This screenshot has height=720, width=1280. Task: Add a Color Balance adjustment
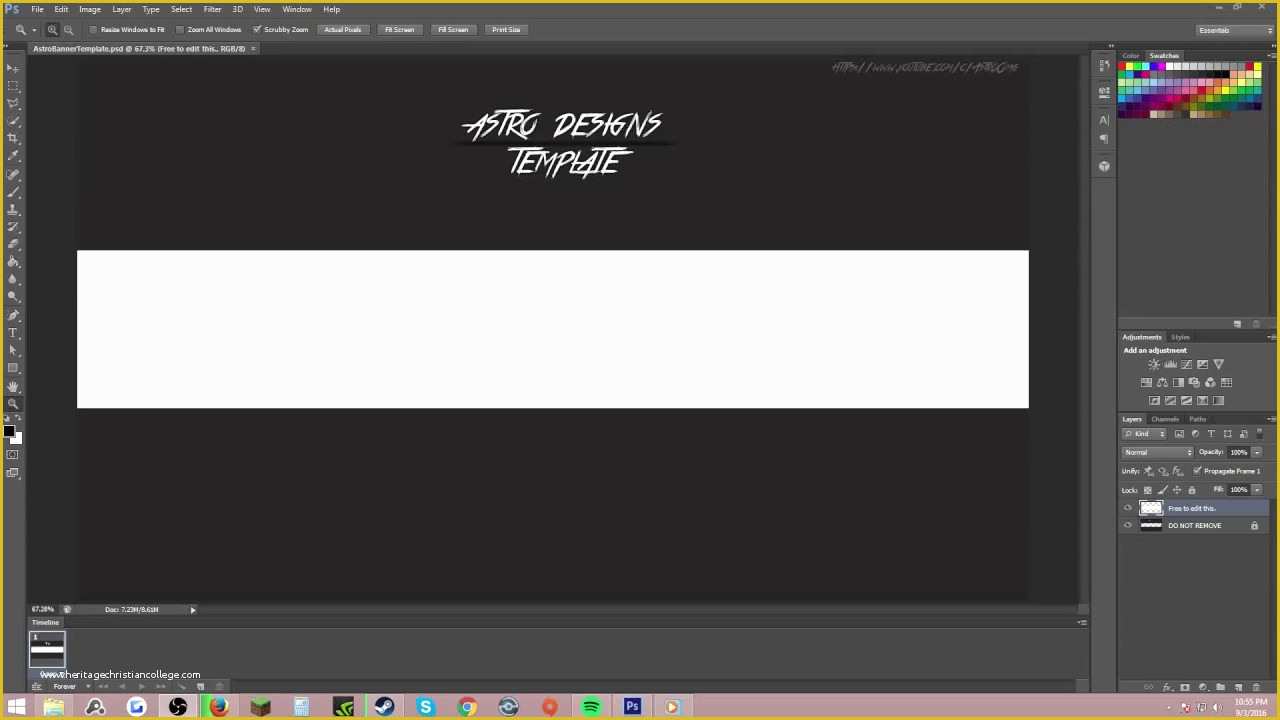[x=1162, y=382]
